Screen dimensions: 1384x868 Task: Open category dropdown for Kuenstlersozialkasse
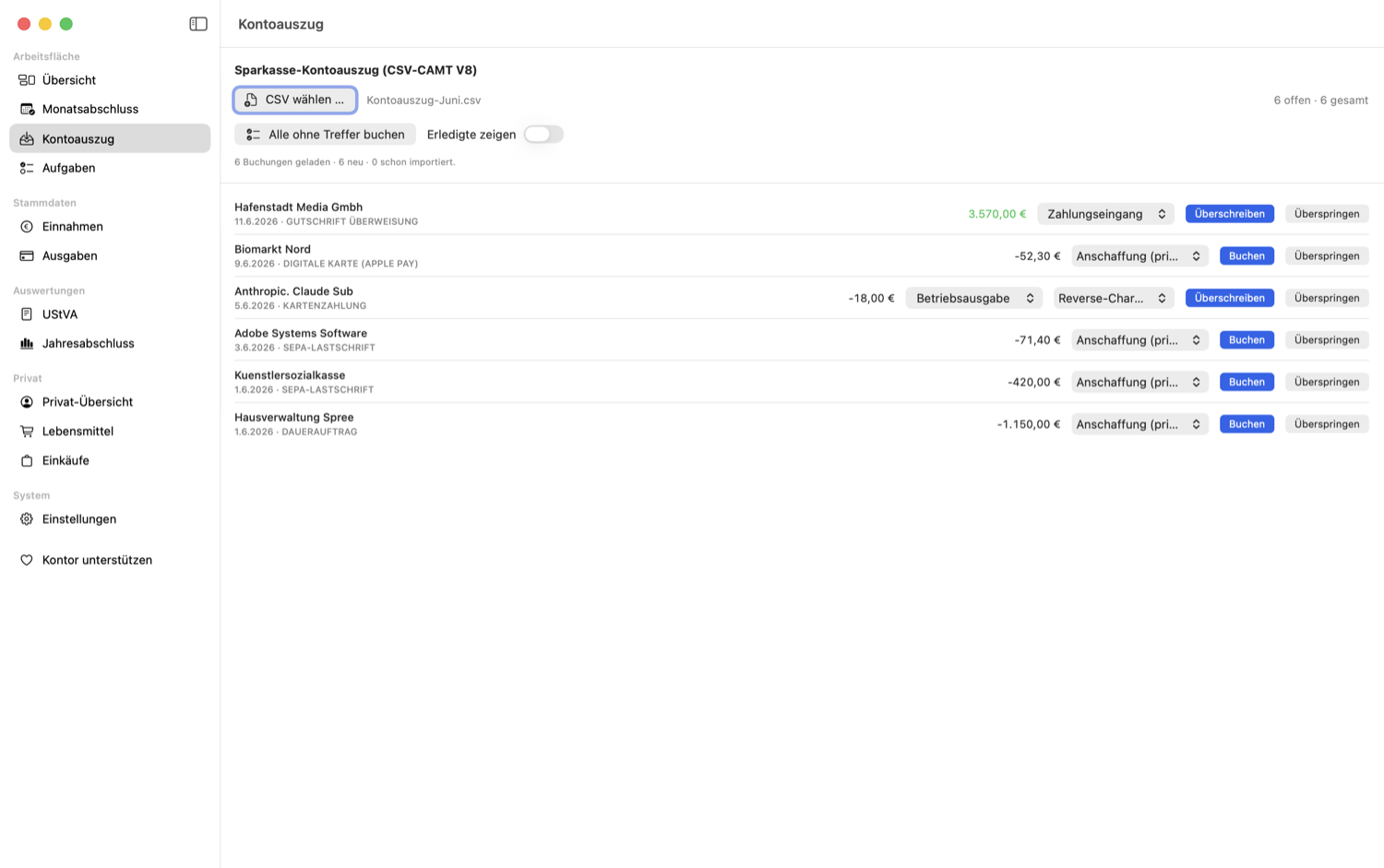tap(1139, 382)
